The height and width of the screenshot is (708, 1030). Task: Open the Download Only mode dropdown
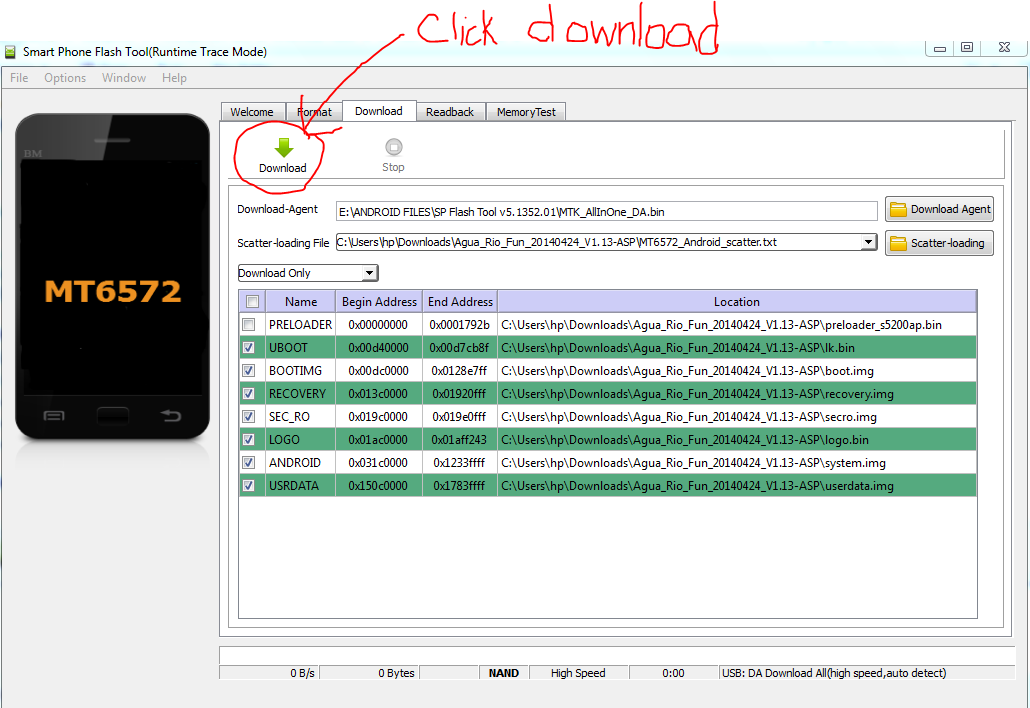pos(308,273)
